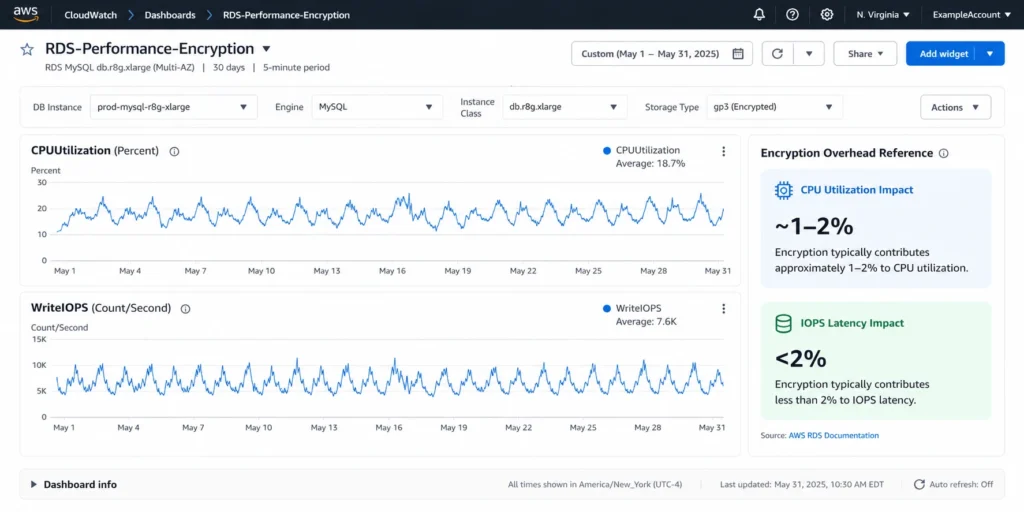
Task: Click the calendar icon in date range
Action: (737, 54)
